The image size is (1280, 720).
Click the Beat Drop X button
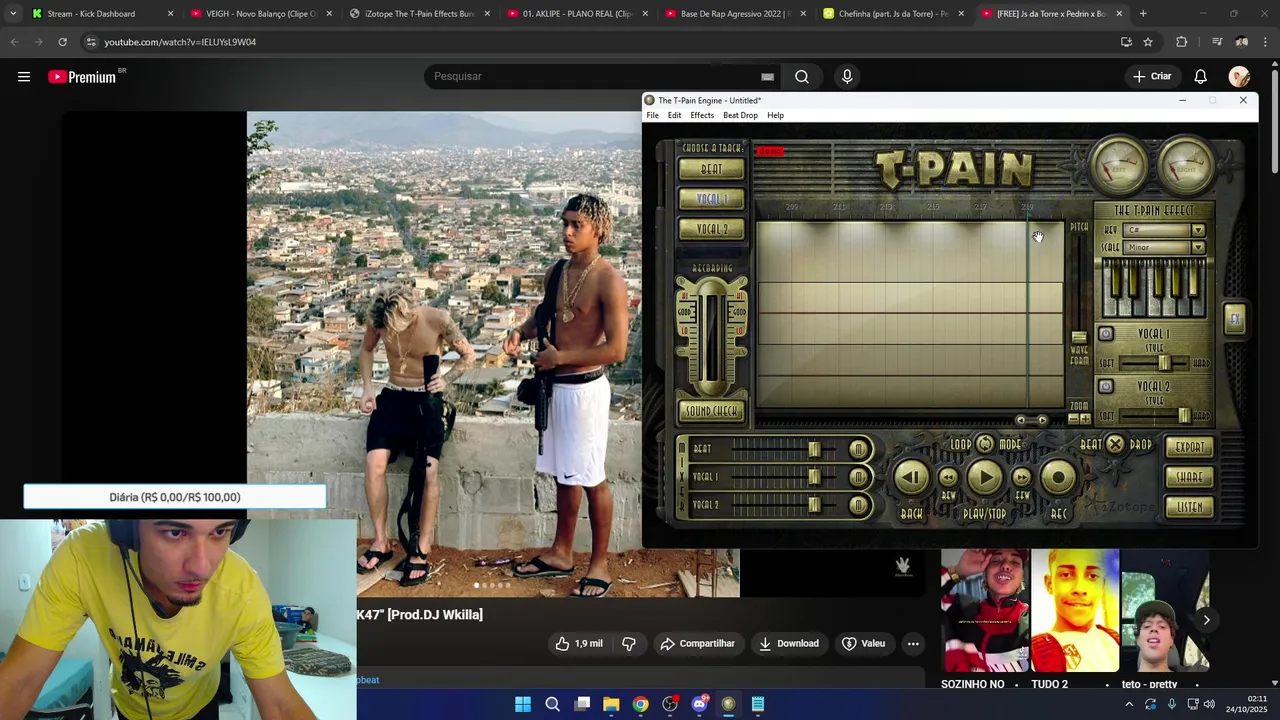1115,444
